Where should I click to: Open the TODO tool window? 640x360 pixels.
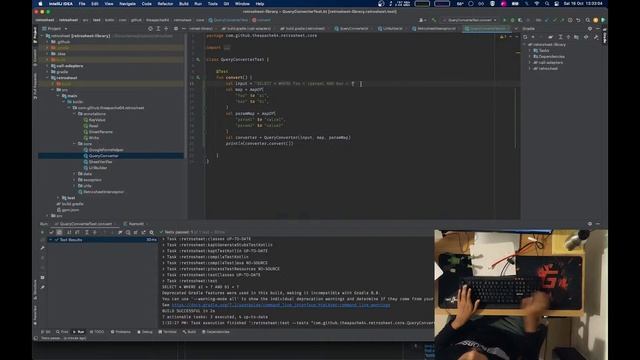coord(97,332)
